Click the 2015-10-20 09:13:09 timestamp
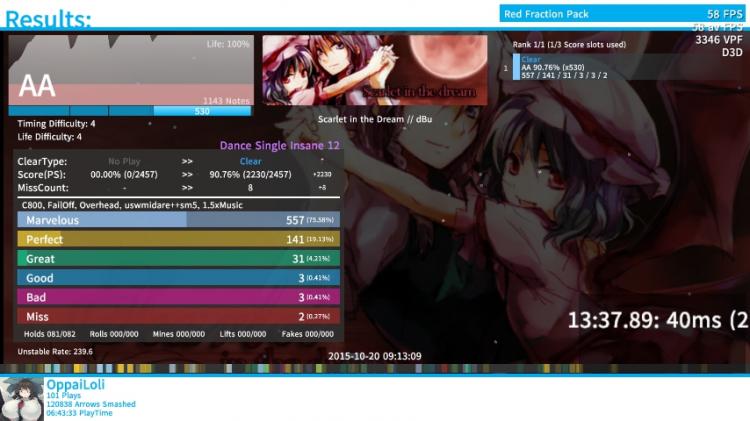This screenshot has width=750, height=421. click(375, 356)
